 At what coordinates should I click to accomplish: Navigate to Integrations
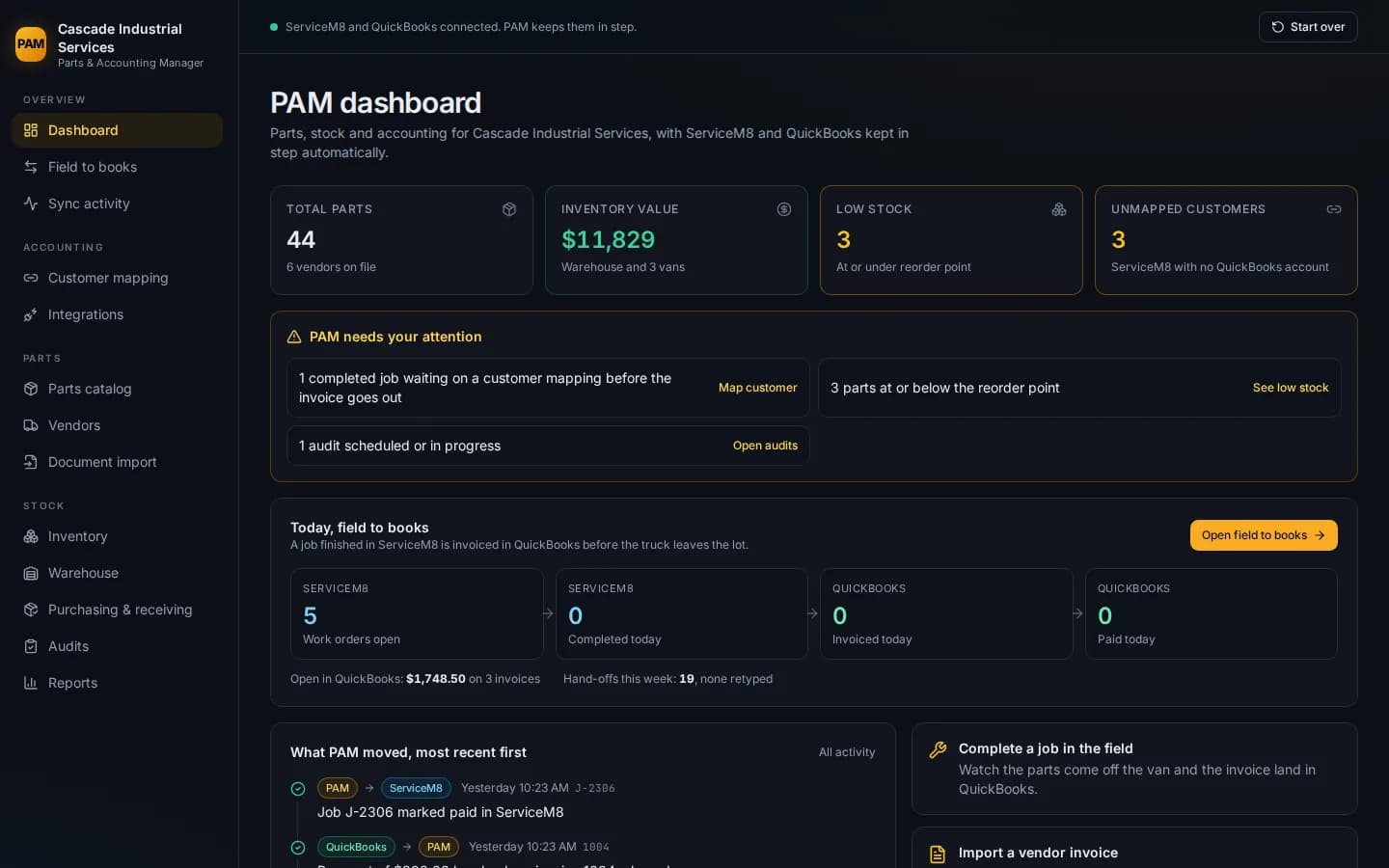[x=117, y=314]
